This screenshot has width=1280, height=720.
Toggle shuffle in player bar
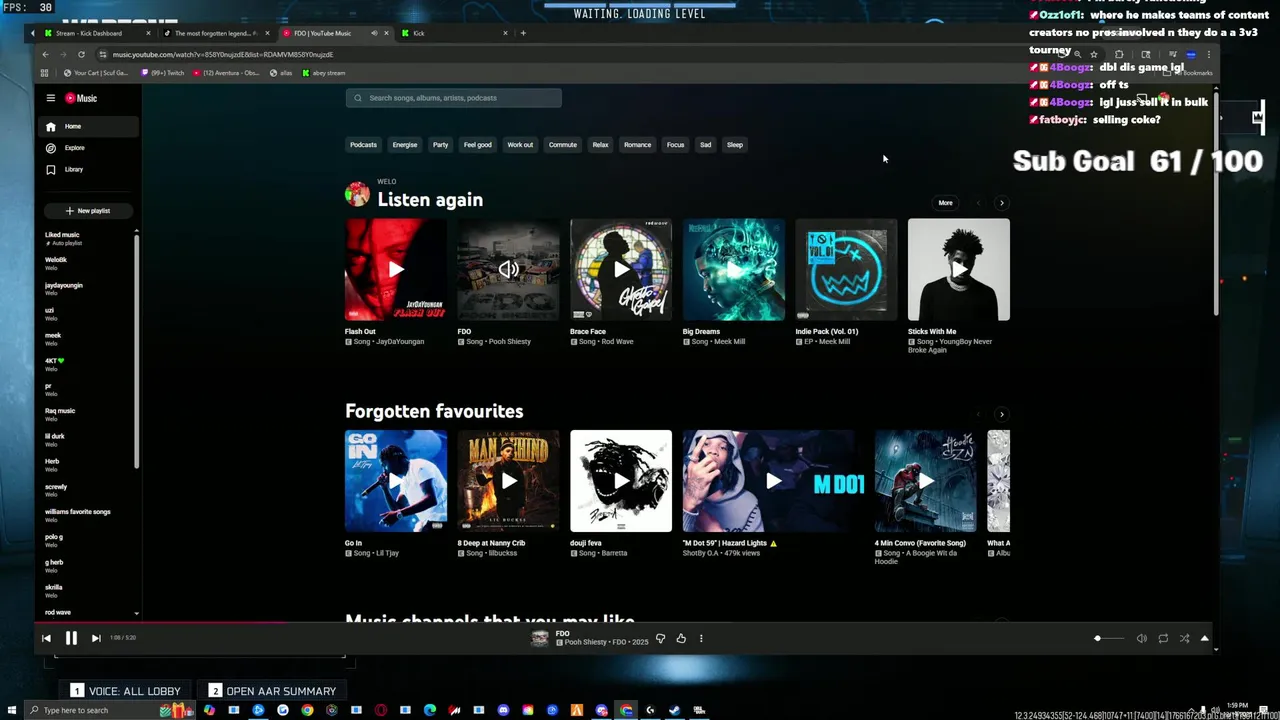[x=1184, y=638]
